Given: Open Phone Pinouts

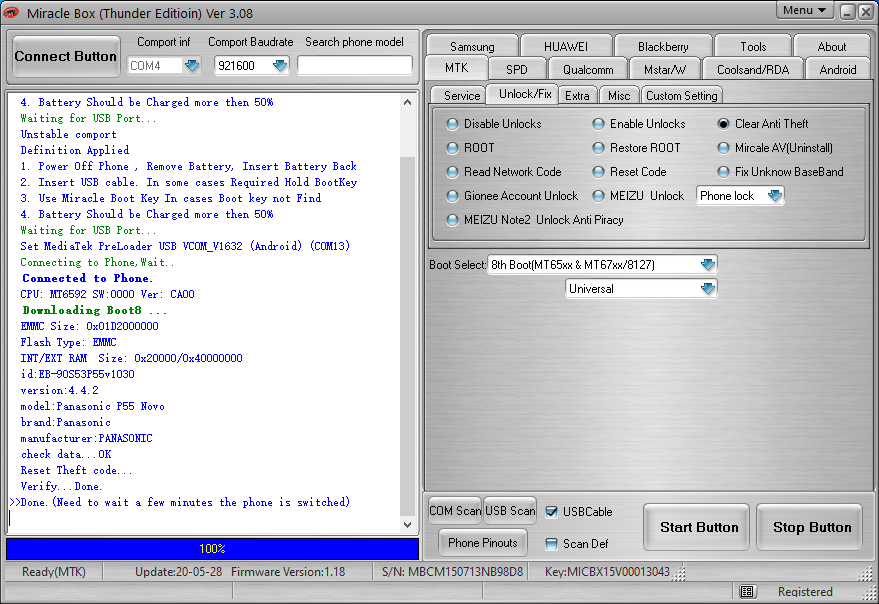Looking at the screenshot, I should (482, 542).
